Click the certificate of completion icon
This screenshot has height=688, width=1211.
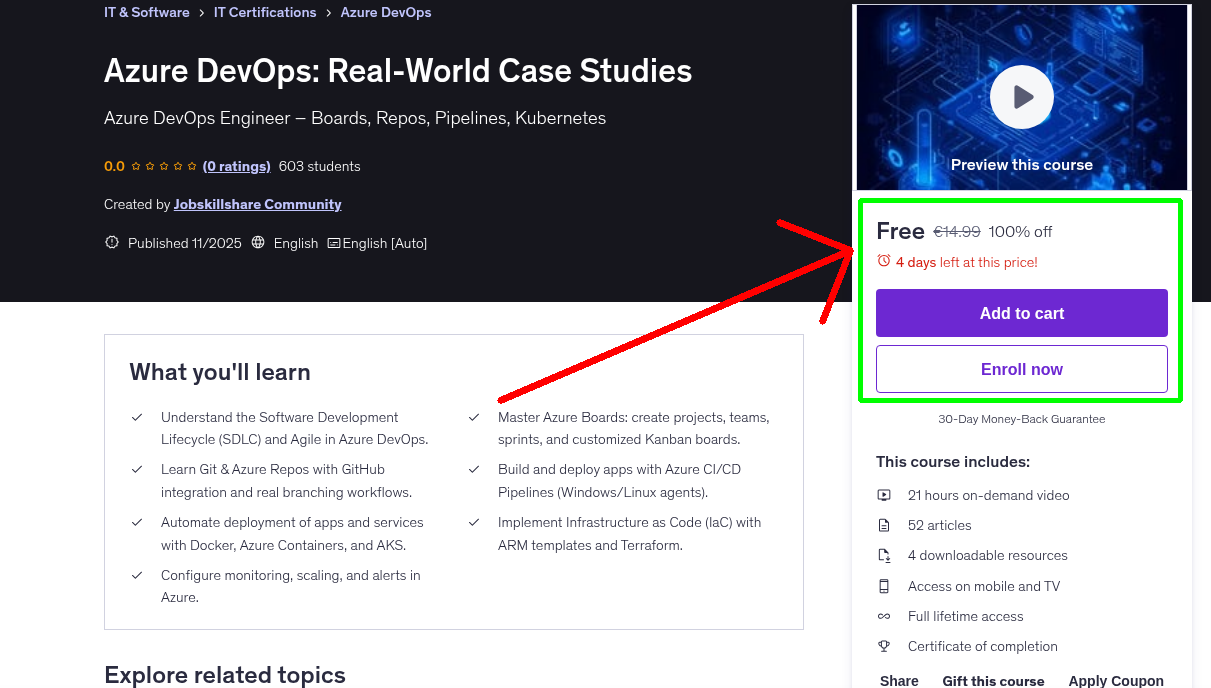[884, 646]
